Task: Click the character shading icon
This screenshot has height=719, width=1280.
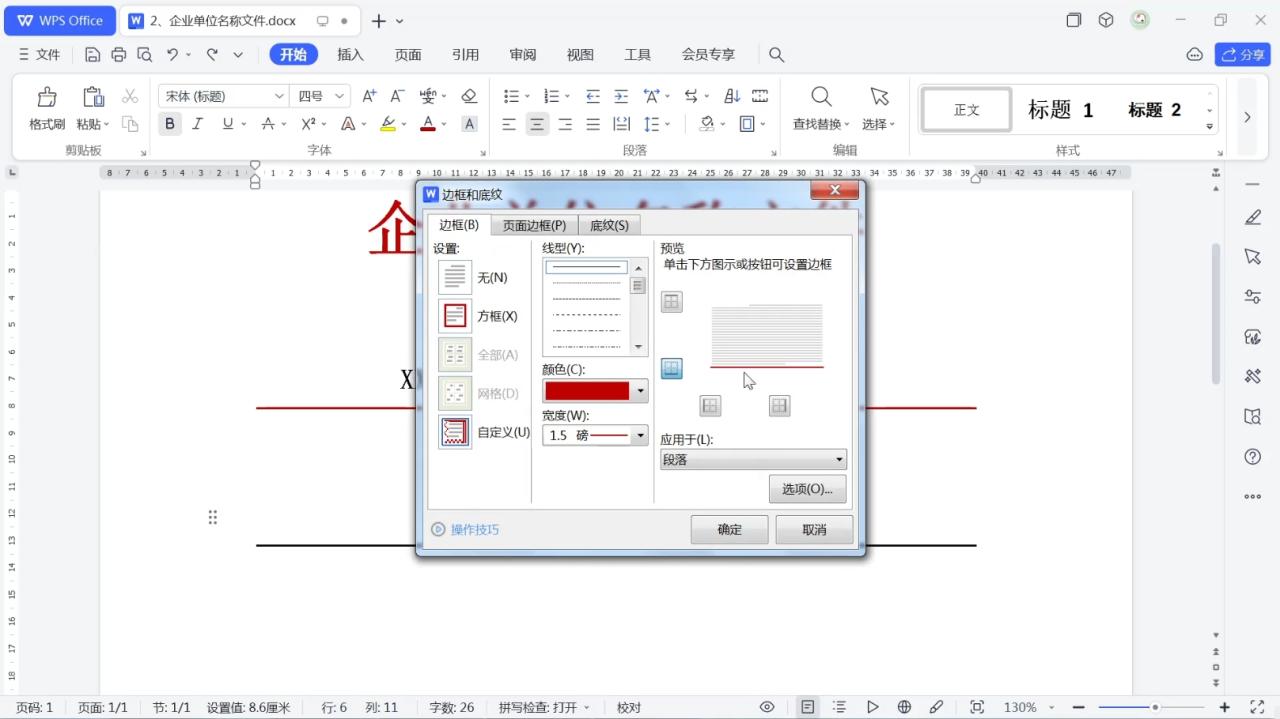Action: [469, 124]
